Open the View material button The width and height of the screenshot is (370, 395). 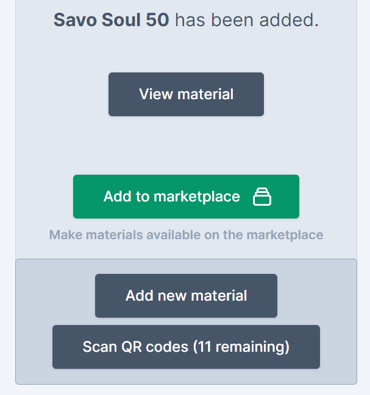(186, 94)
